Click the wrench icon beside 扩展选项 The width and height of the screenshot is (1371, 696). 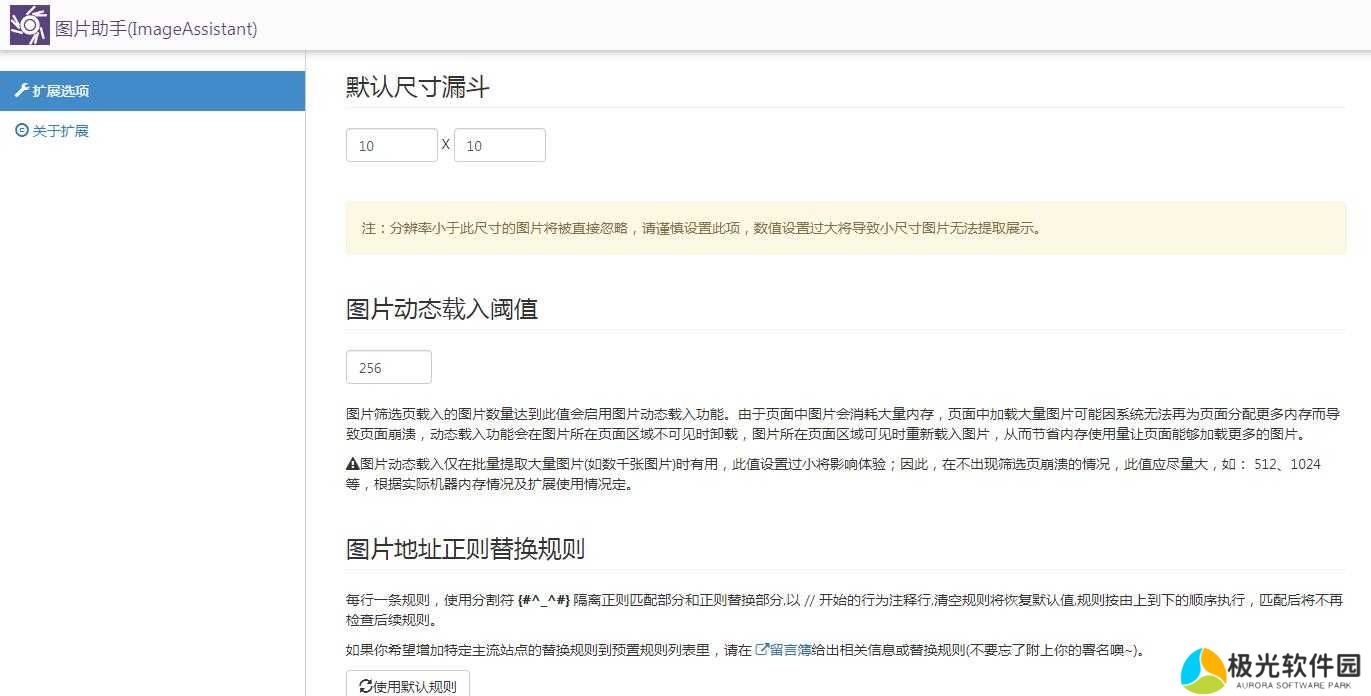[21, 90]
